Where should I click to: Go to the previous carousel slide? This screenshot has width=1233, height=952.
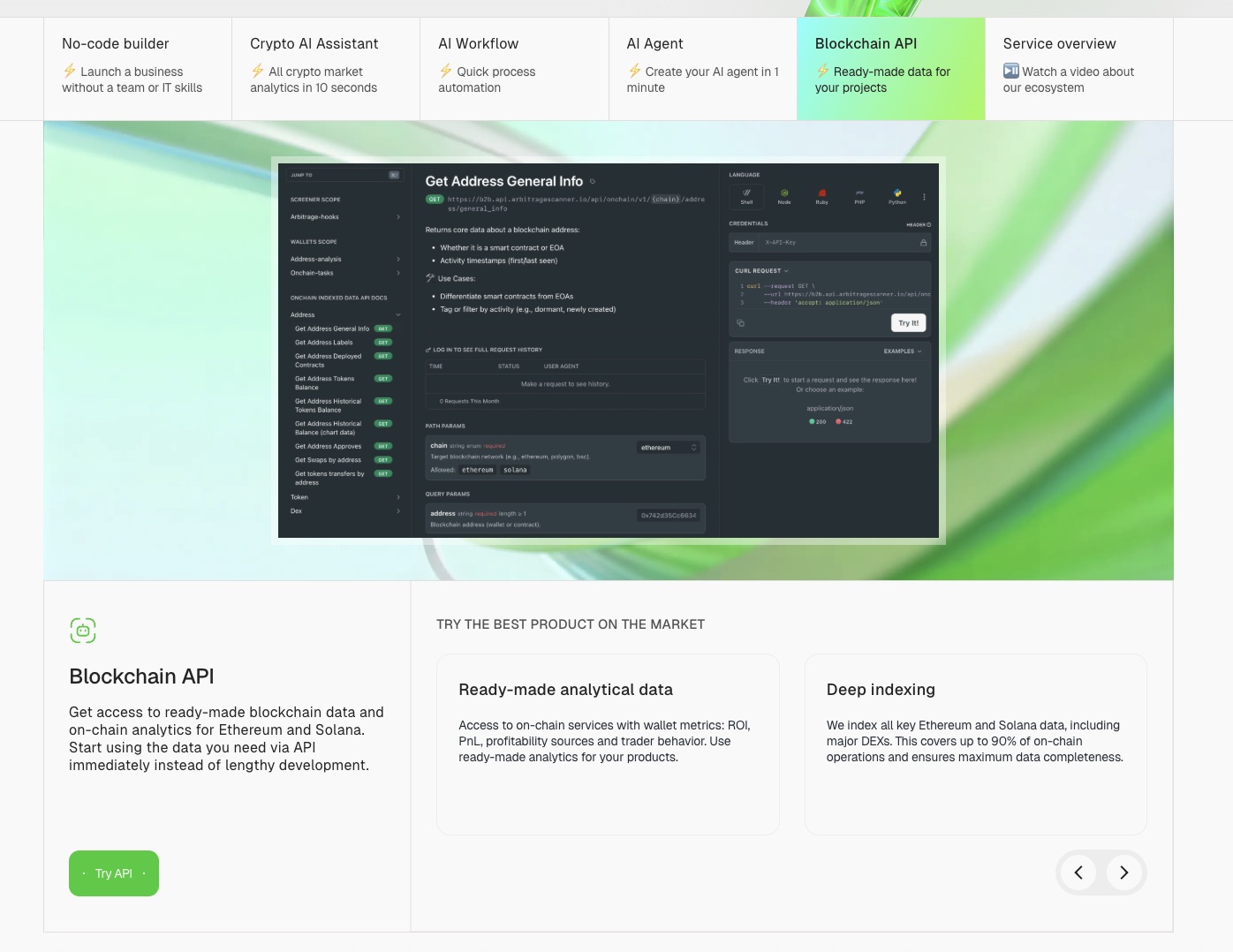click(1078, 873)
